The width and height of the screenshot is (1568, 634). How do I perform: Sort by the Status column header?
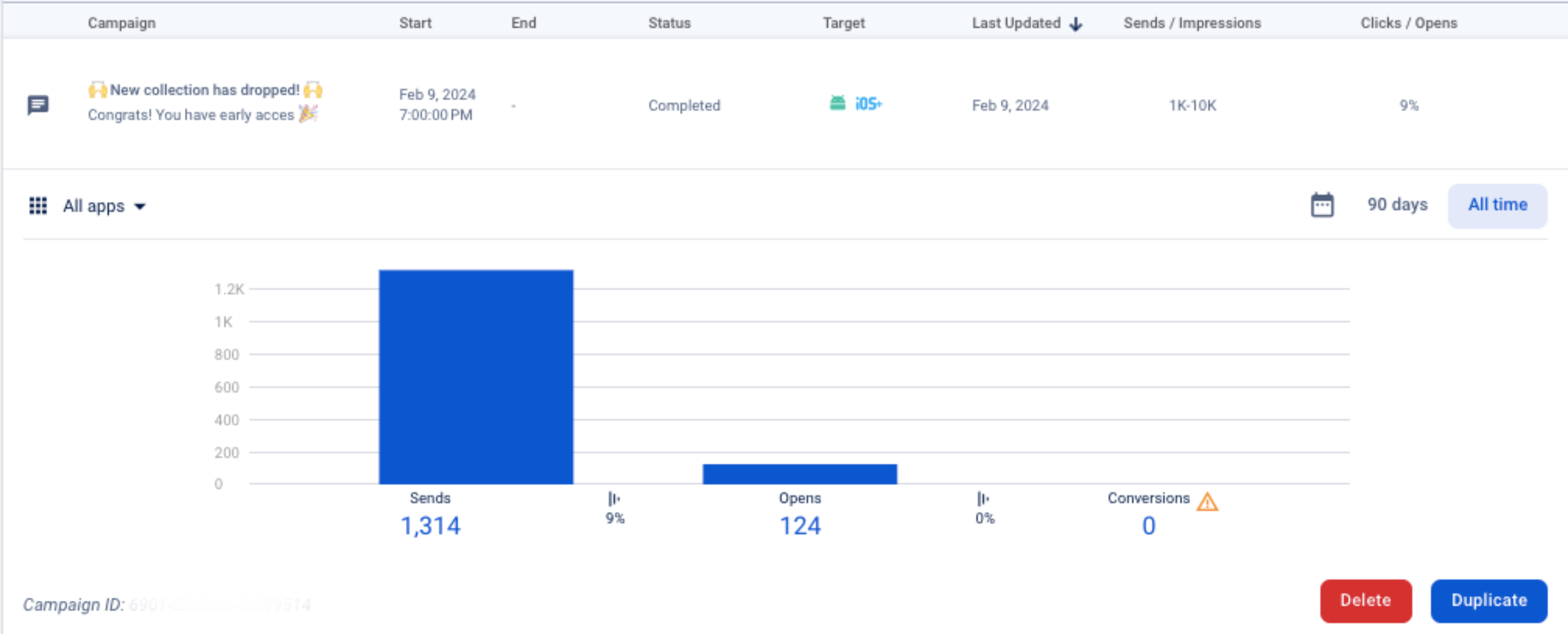669,23
